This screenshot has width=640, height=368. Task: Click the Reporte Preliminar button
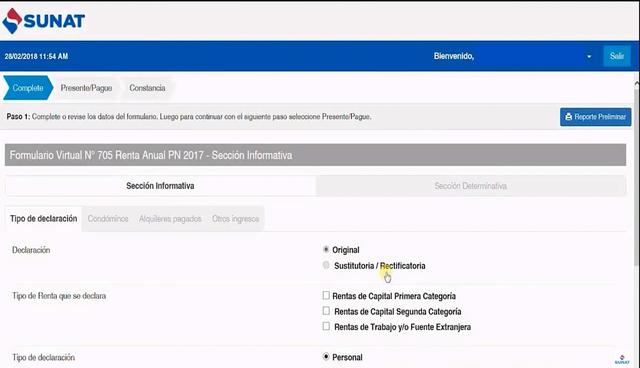596,117
